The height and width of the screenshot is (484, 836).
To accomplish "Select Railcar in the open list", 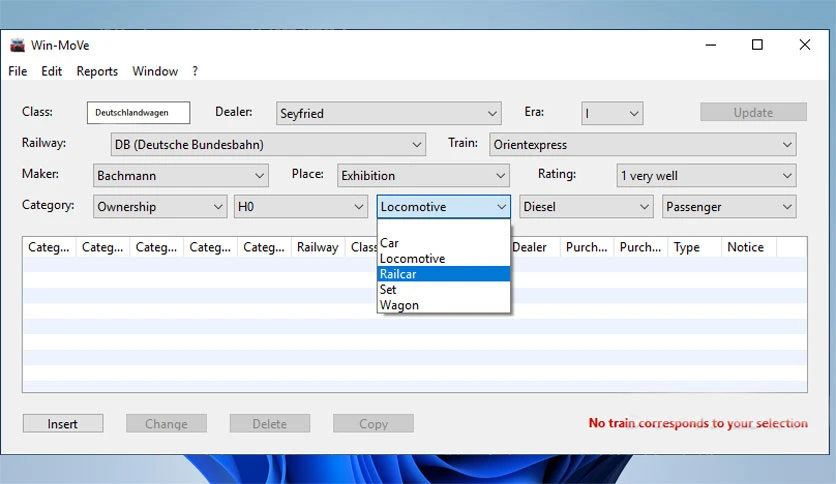I will click(x=444, y=274).
